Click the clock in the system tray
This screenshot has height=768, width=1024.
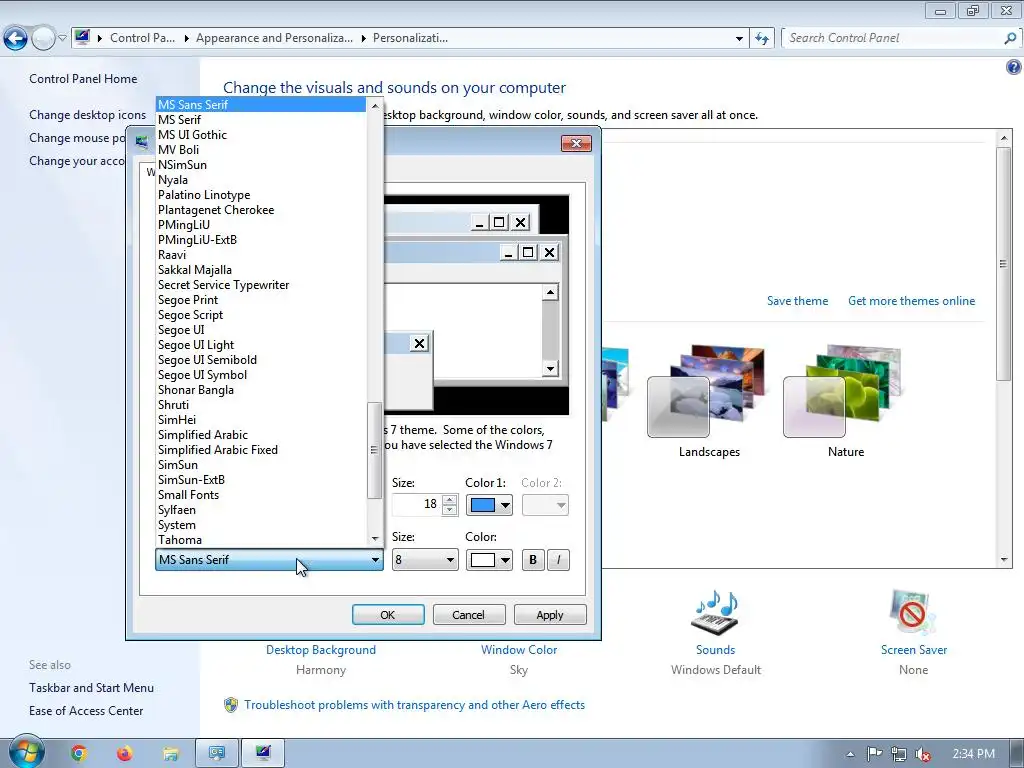(x=973, y=754)
